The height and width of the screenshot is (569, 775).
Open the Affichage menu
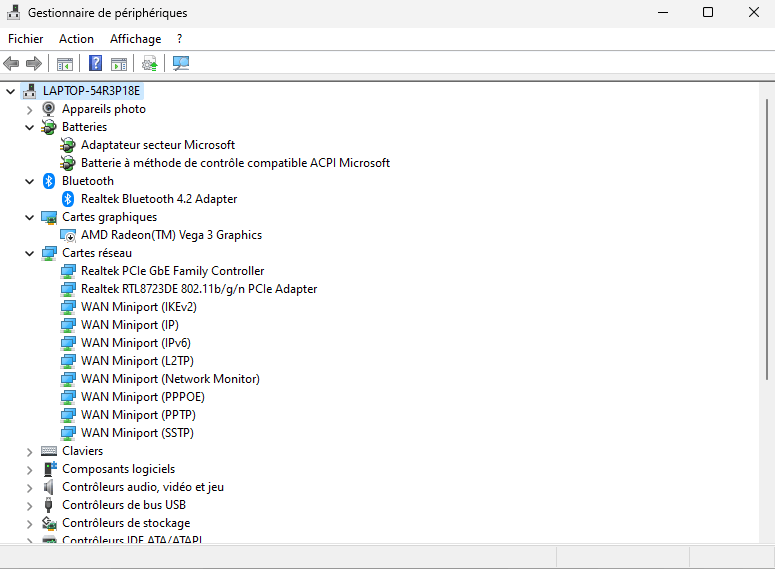(135, 39)
